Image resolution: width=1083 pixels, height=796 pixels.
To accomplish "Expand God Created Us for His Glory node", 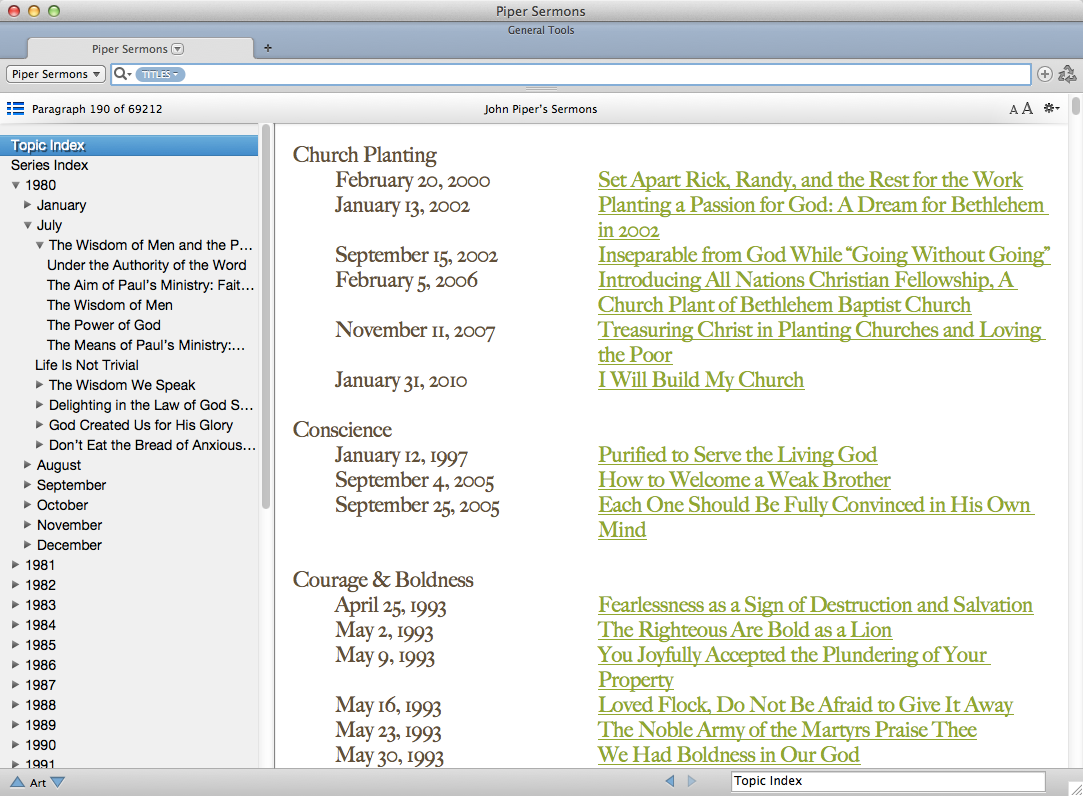I will click(x=39, y=424).
